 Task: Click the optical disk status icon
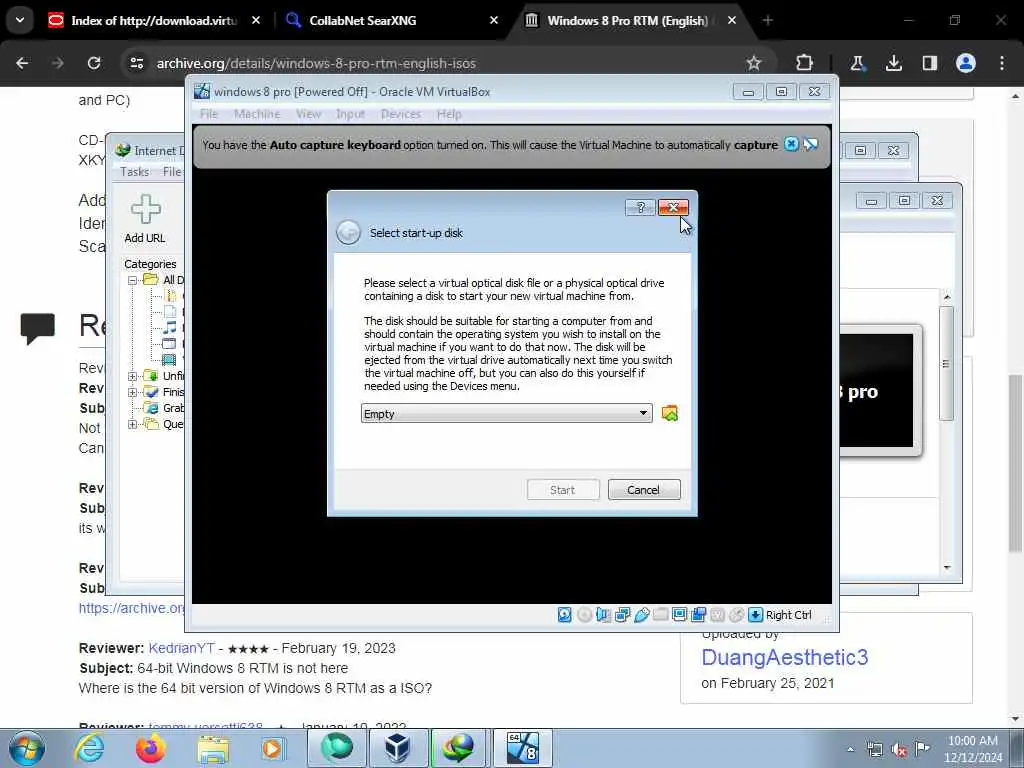pyautogui.click(x=584, y=615)
